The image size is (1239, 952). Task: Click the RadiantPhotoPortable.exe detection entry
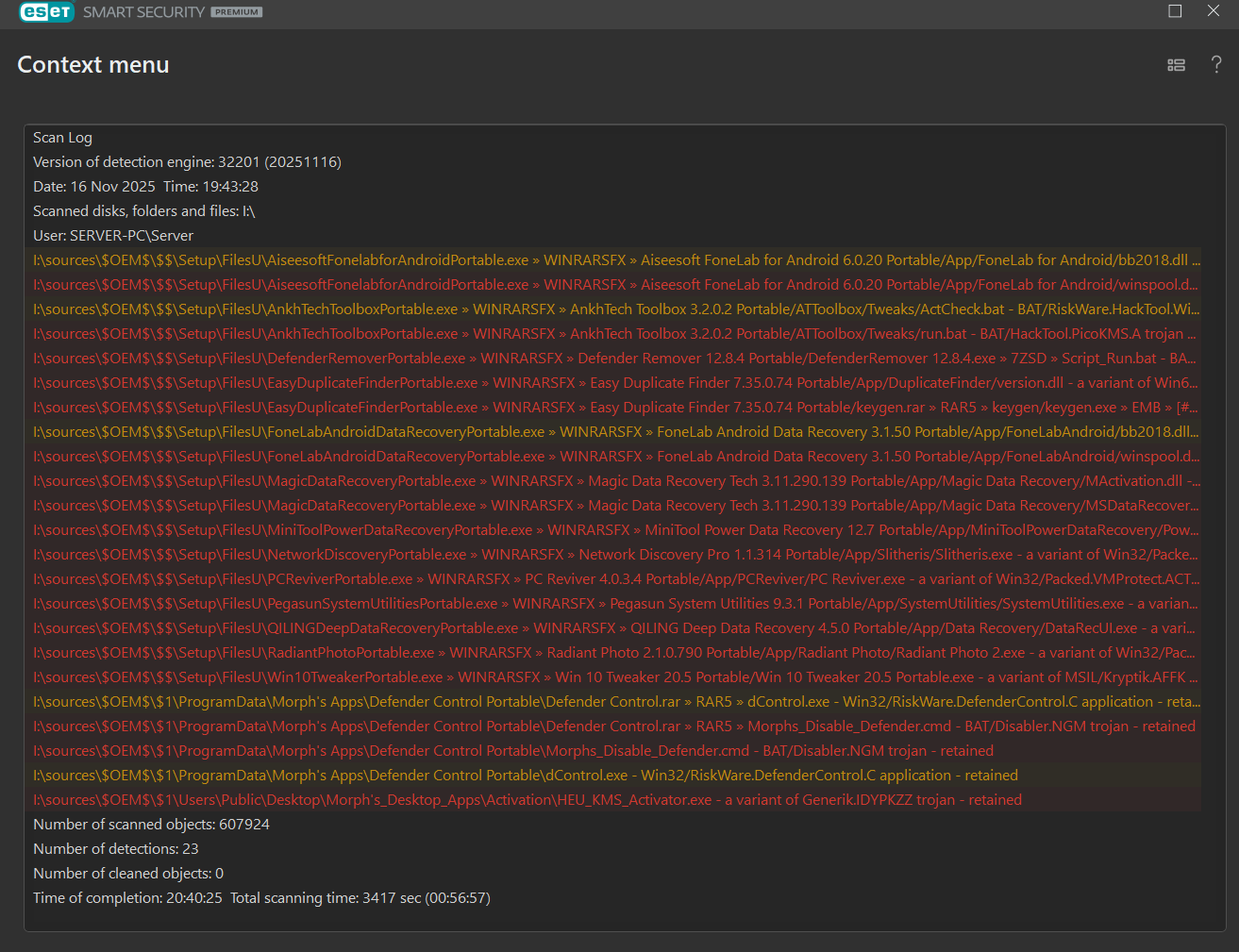coord(614,653)
